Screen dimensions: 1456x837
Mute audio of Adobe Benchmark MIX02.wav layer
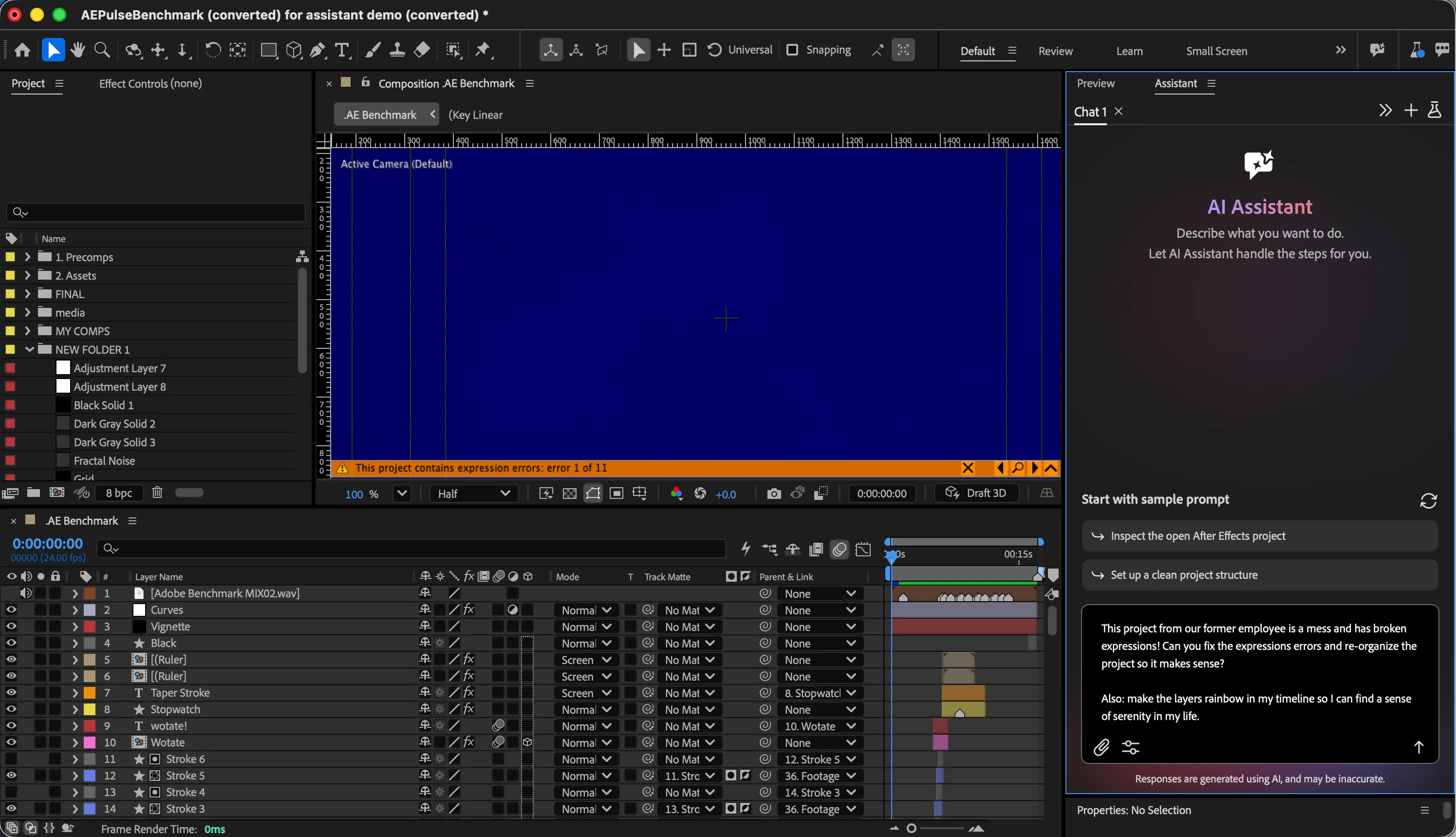click(26, 593)
